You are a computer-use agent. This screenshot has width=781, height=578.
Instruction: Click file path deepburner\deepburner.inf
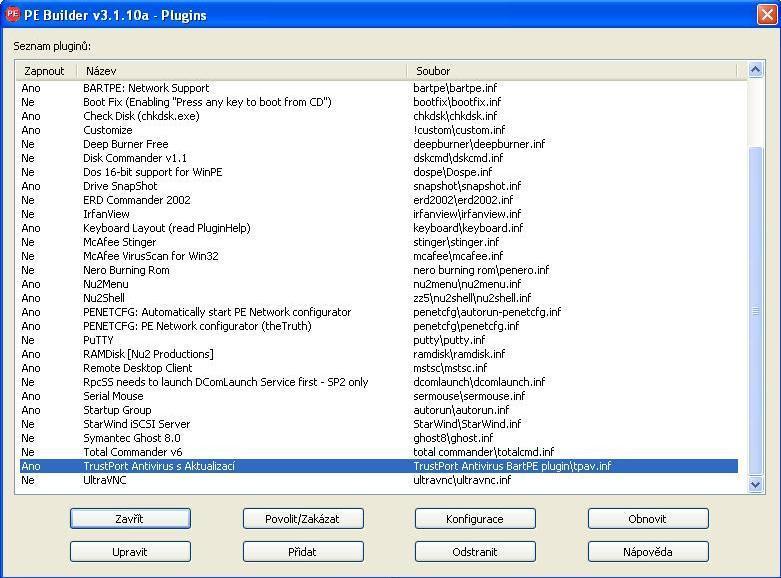pos(479,144)
